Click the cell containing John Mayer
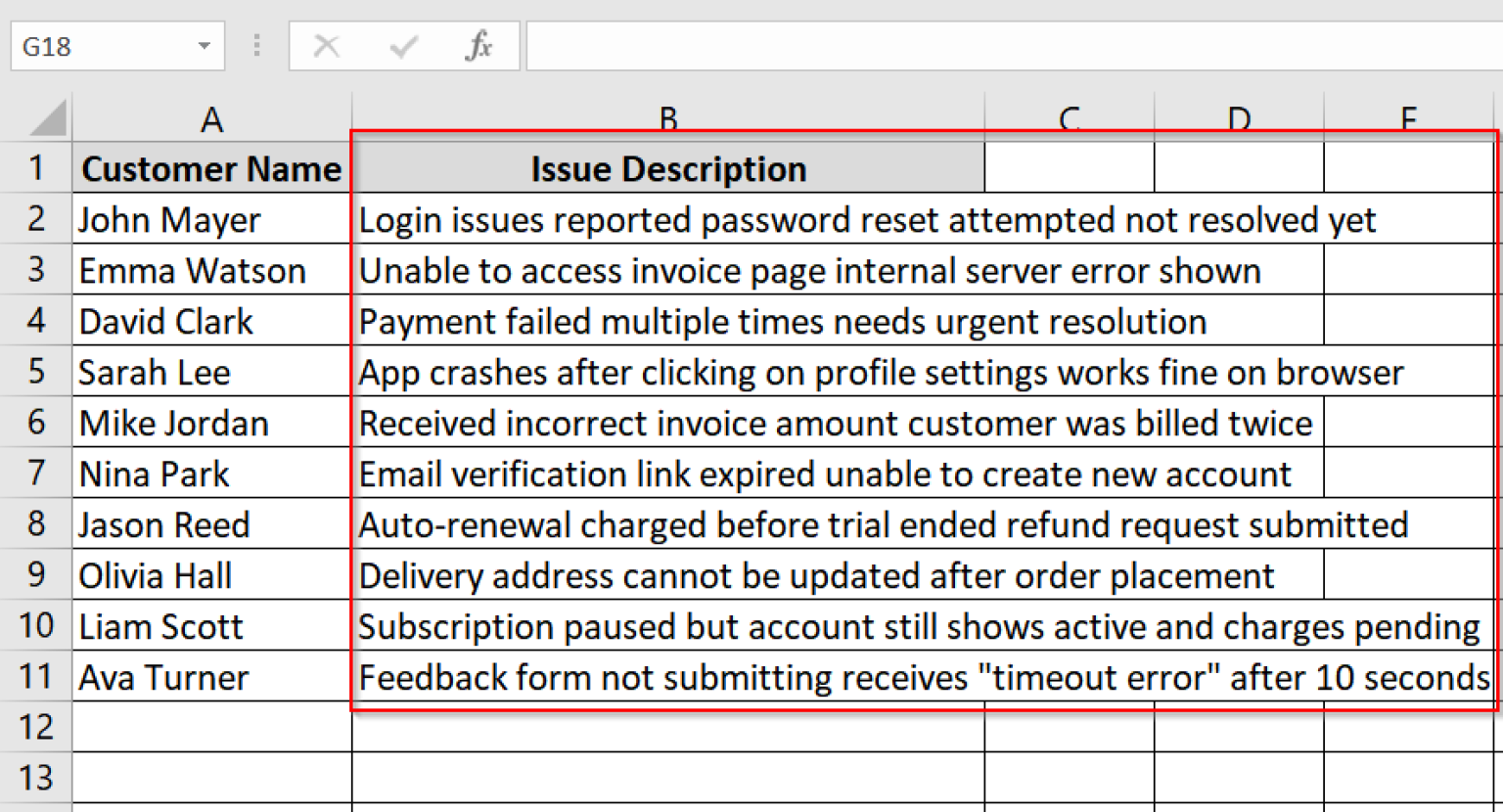The height and width of the screenshot is (812, 1503). 211,219
